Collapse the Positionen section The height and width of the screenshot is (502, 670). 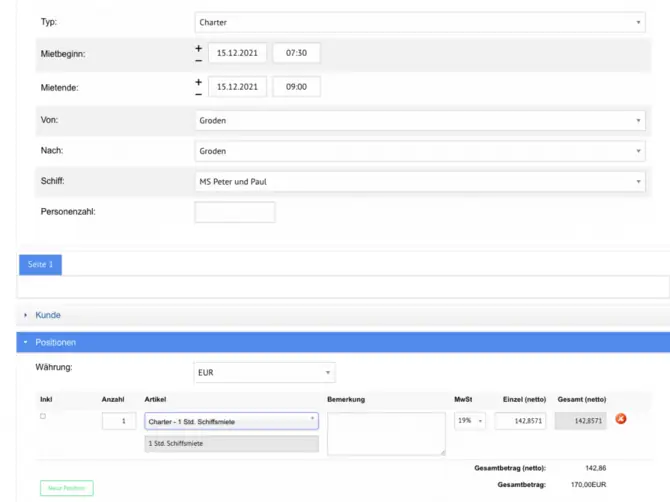[x=56, y=342]
